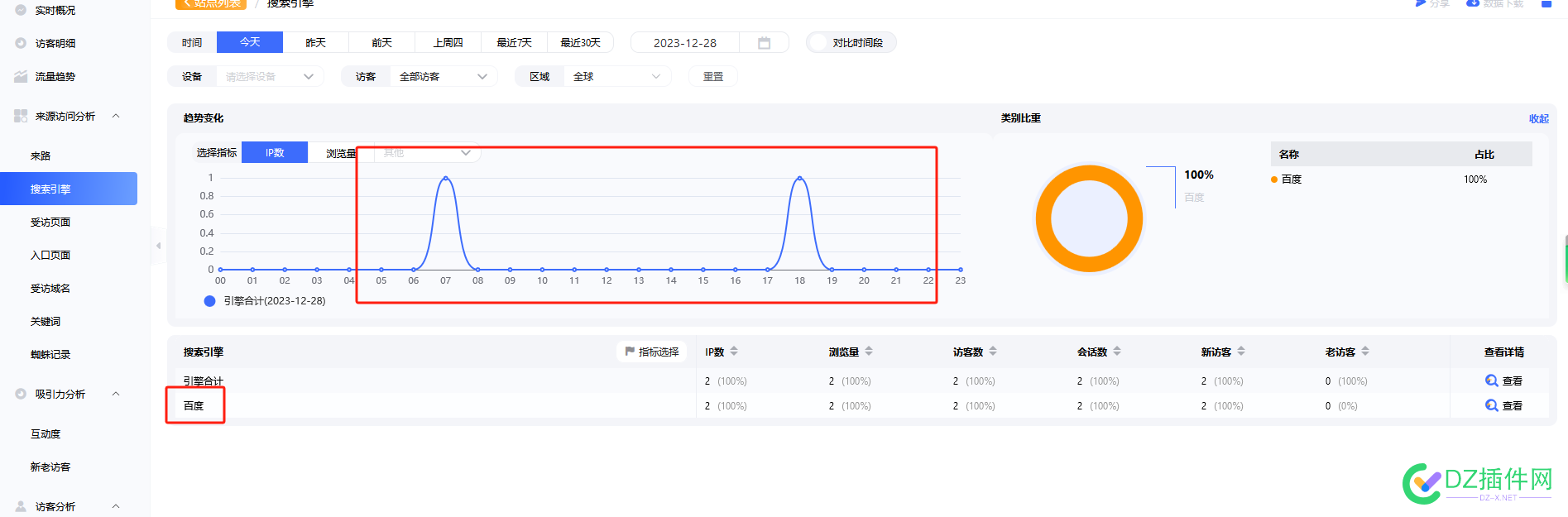Click the 收起 collapse link

[x=1539, y=119]
